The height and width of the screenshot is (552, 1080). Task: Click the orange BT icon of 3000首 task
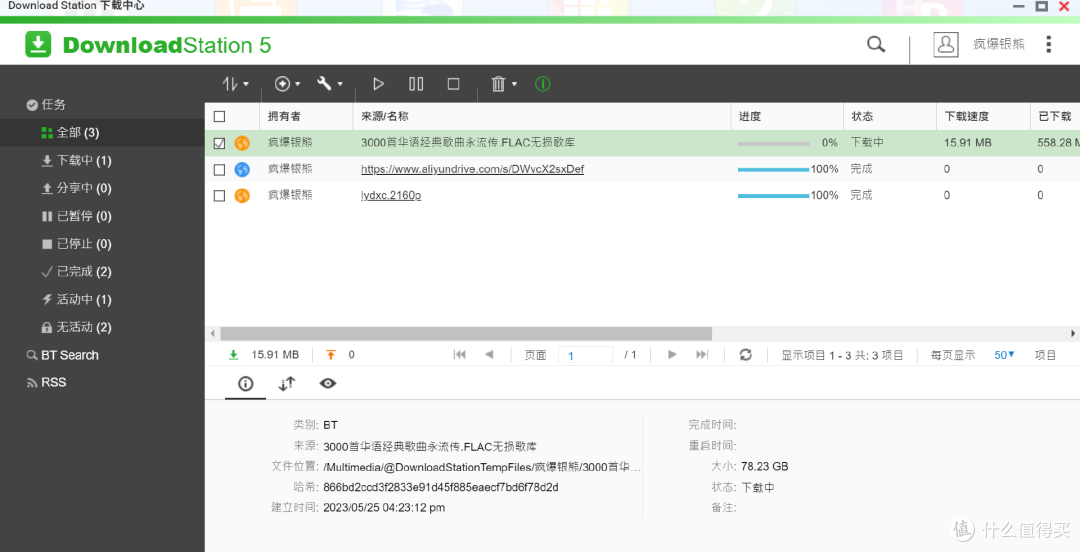pos(242,143)
